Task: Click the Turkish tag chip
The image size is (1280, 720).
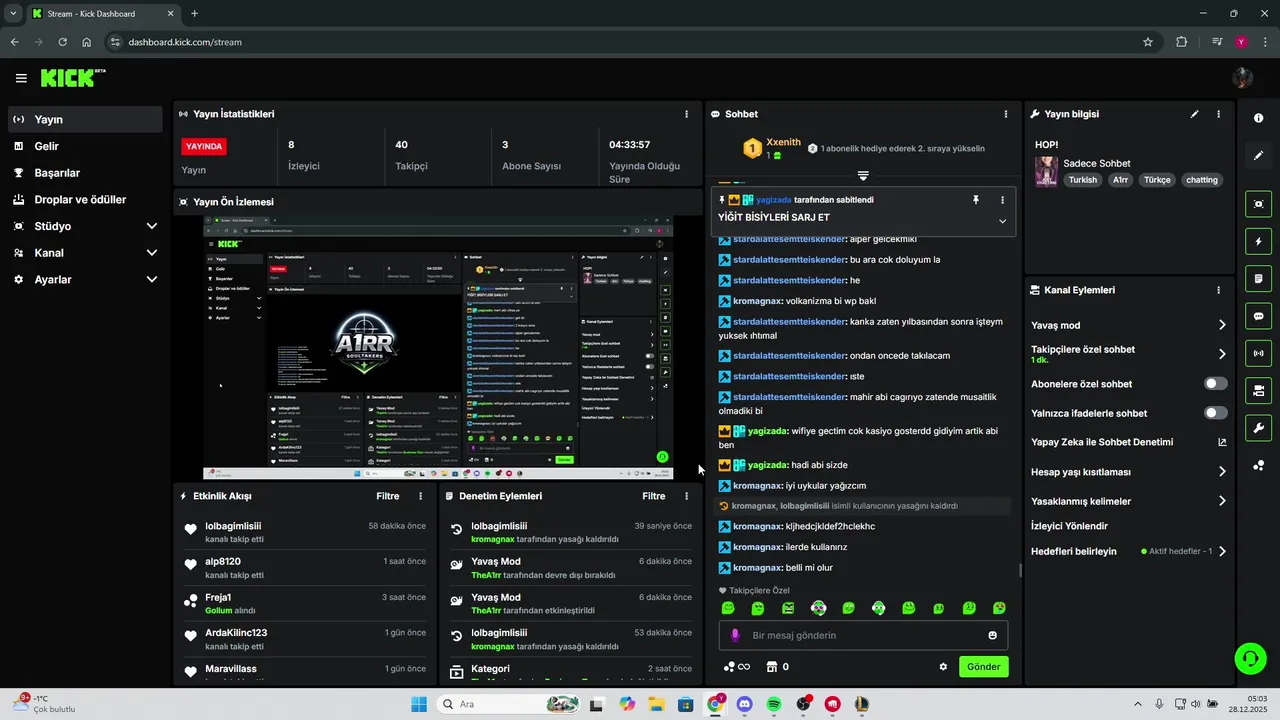Action: click(1082, 180)
